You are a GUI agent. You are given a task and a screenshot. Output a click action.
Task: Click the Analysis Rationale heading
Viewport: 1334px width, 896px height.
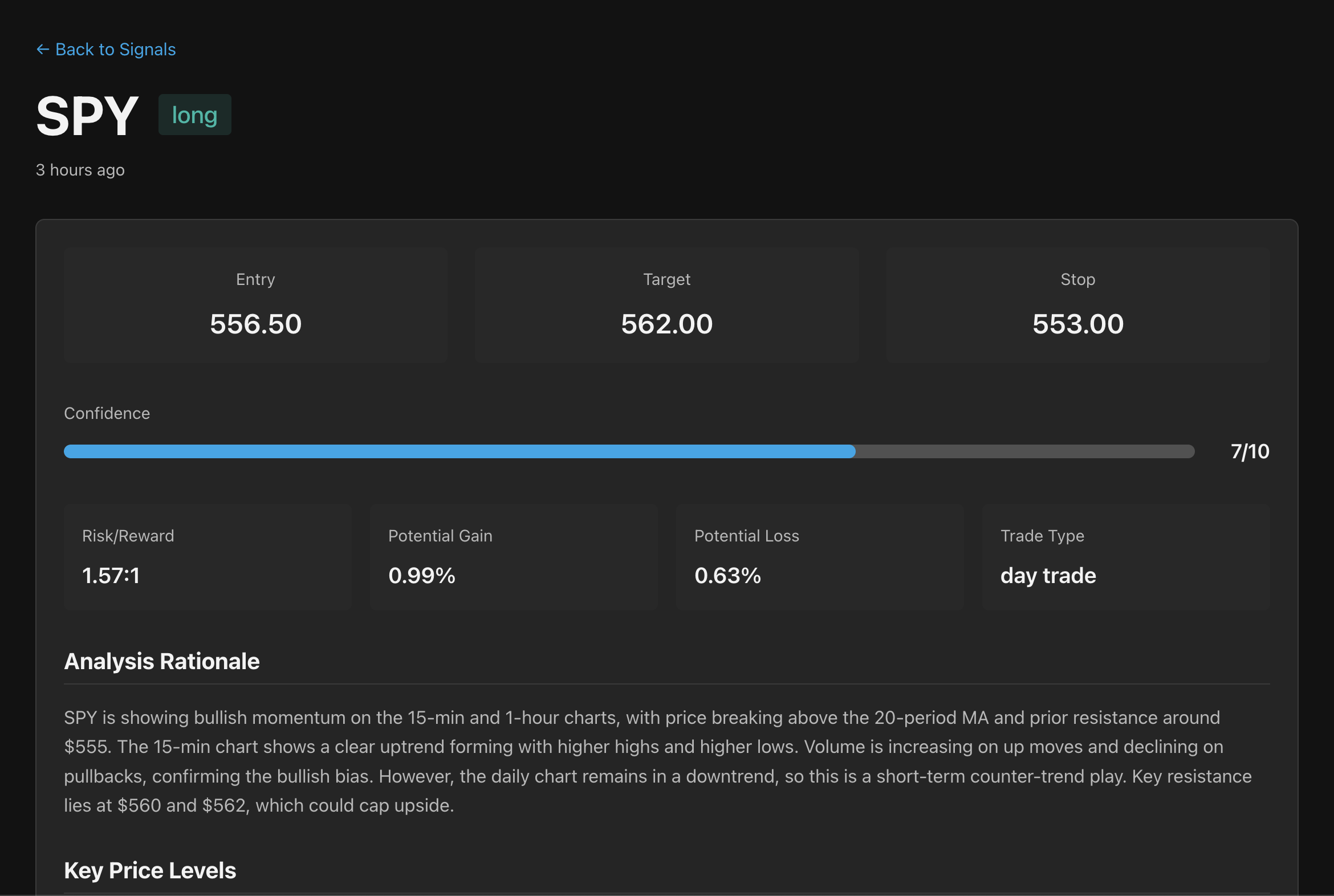point(162,661)
